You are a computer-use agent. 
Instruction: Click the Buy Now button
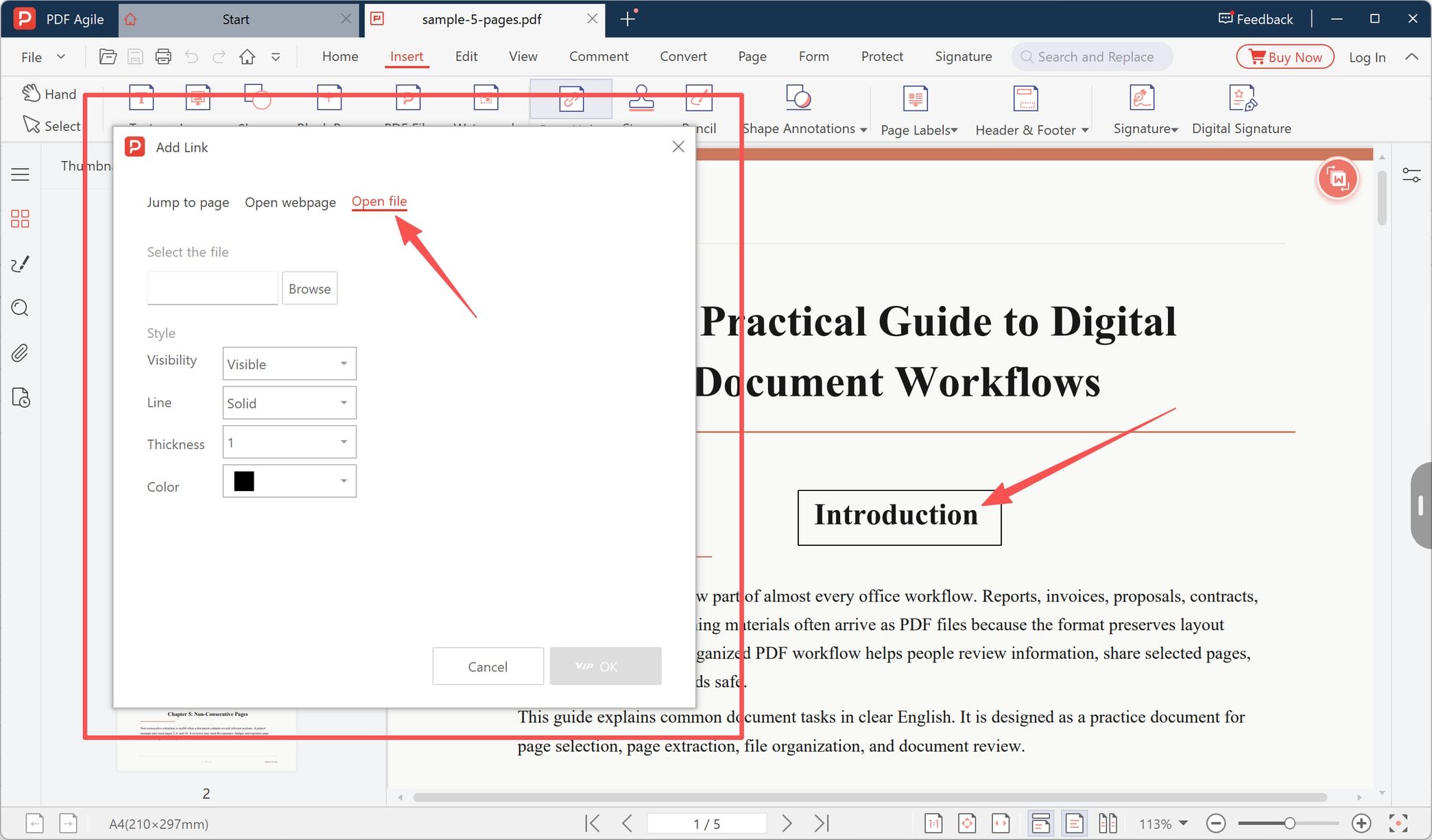tap(1285, 57)
